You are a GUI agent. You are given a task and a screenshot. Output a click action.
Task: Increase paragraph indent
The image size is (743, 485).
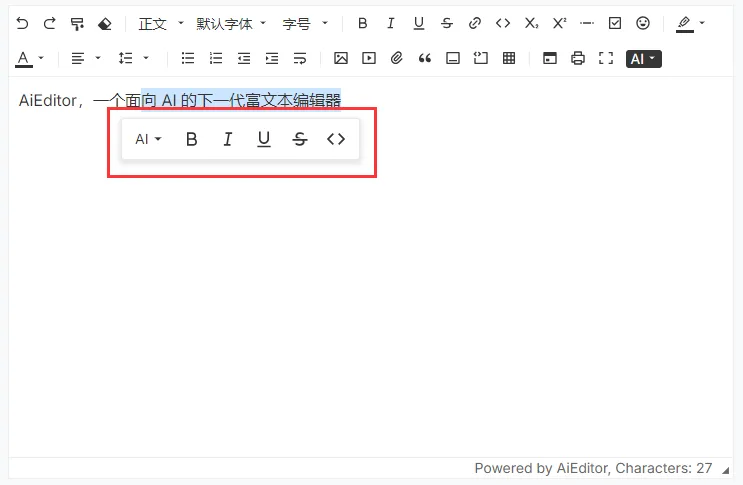272,58
